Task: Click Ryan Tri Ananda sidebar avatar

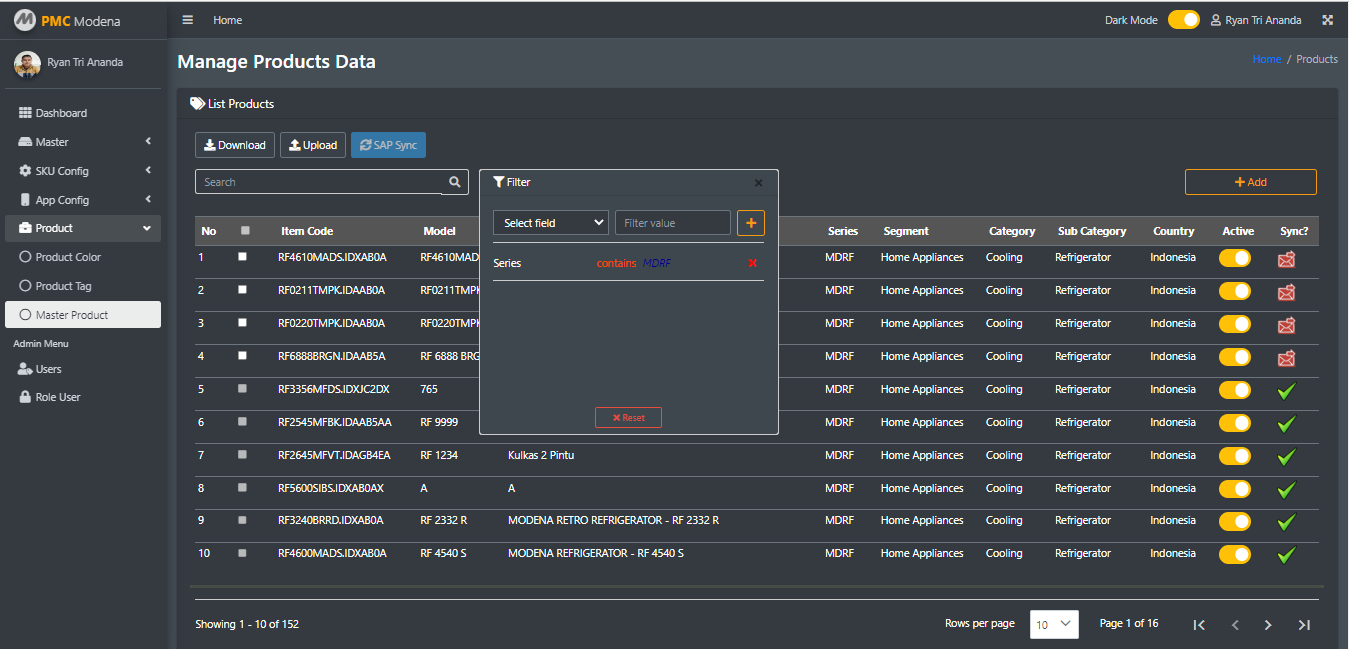Action: (27, 64)
